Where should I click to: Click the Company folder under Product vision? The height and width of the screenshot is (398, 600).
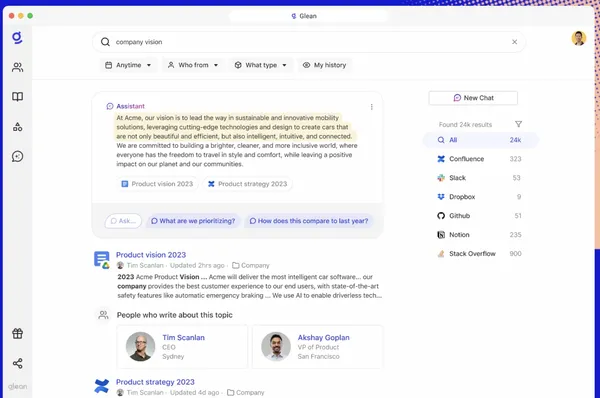pyautogui.click(x=251, y=265)
